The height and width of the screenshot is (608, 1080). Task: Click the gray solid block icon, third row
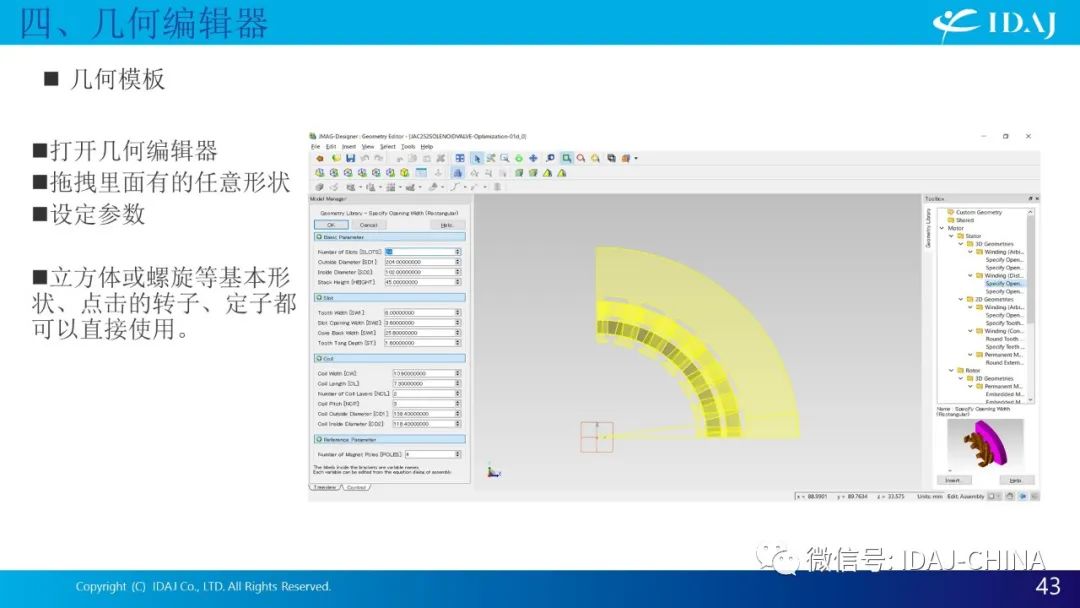click(319, 187)
